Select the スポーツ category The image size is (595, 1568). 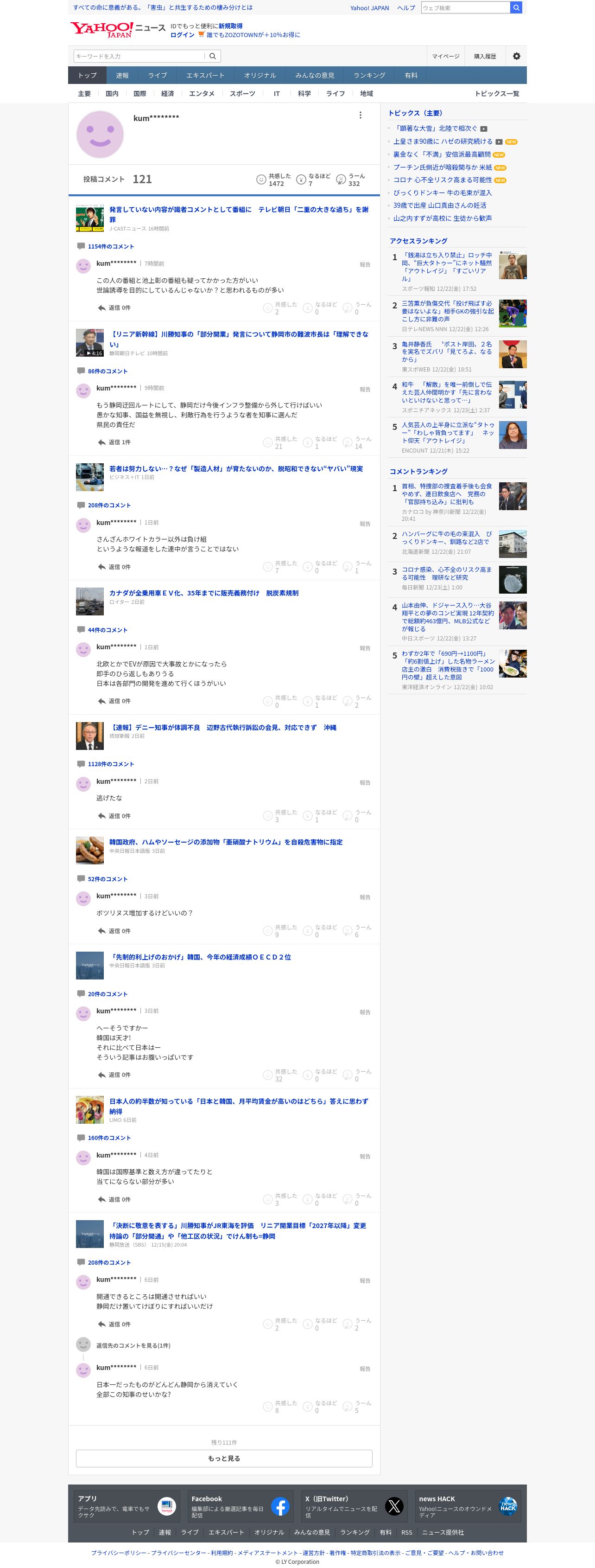[x=242, y=94]
